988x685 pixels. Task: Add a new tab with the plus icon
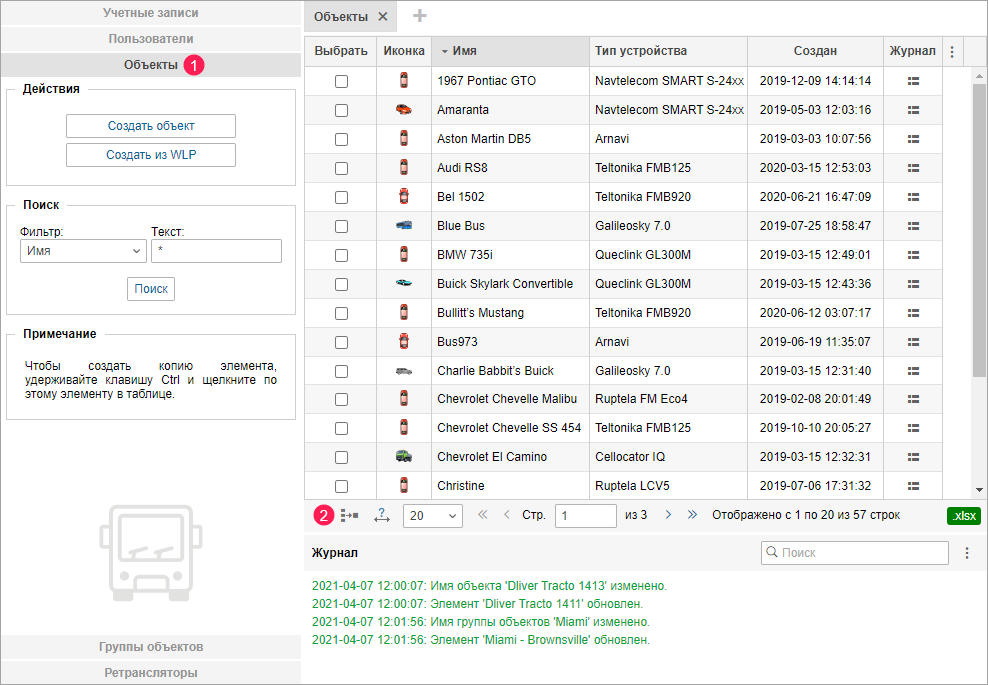[x=420, y=16]
